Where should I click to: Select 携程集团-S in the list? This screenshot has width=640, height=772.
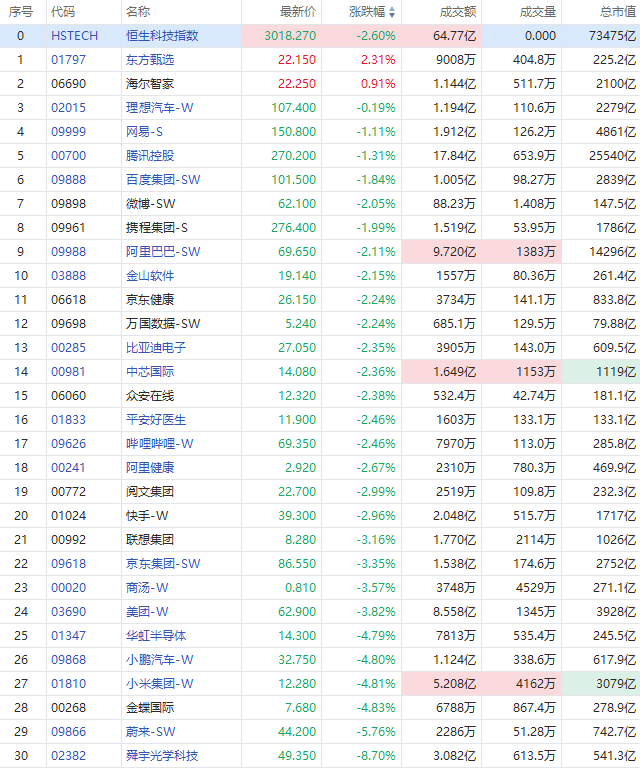[157, 228]
